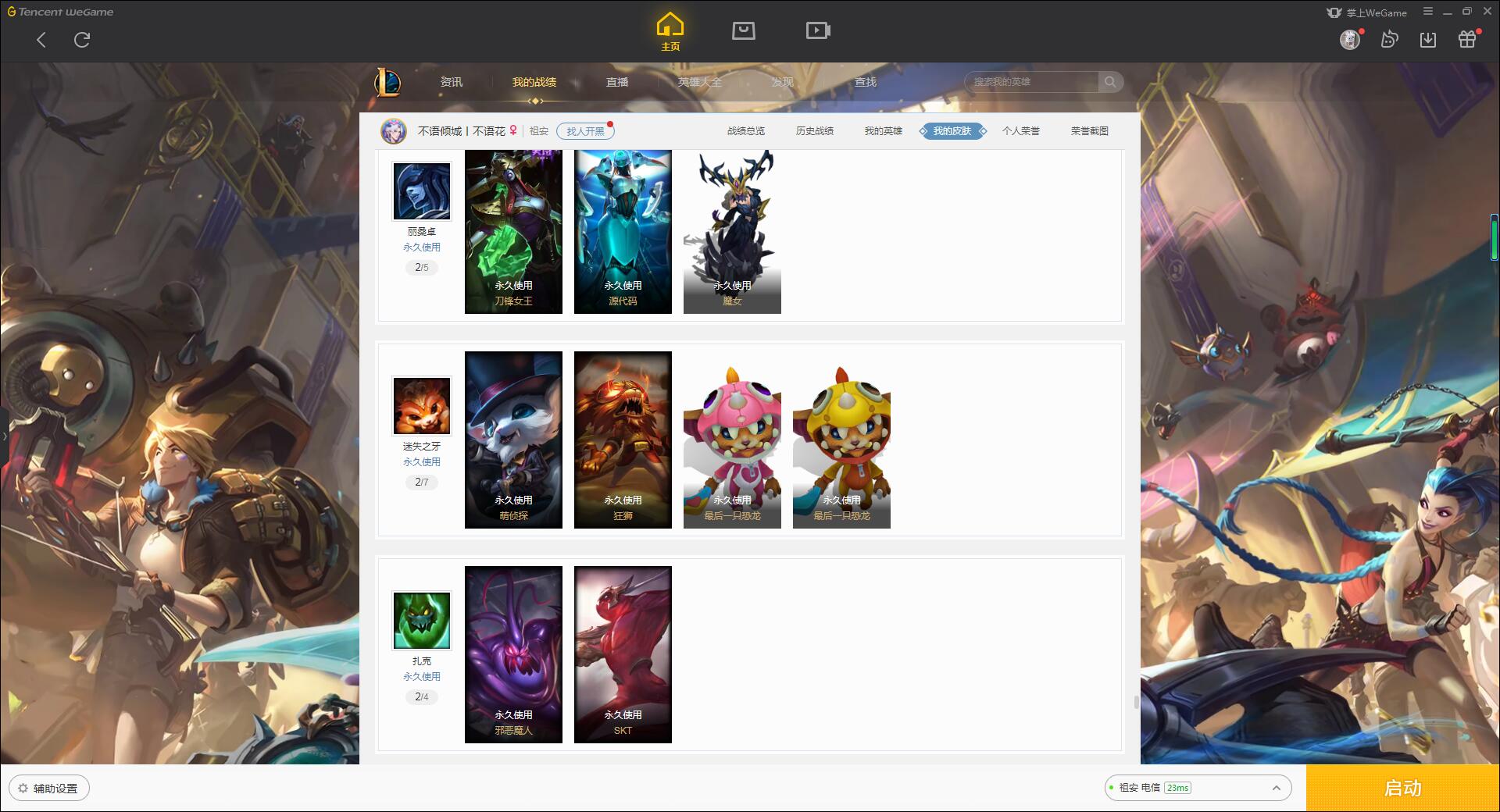1500x812 pixels.
Task: Open the 主页 home icon
Action: click(x=670, y=32)
